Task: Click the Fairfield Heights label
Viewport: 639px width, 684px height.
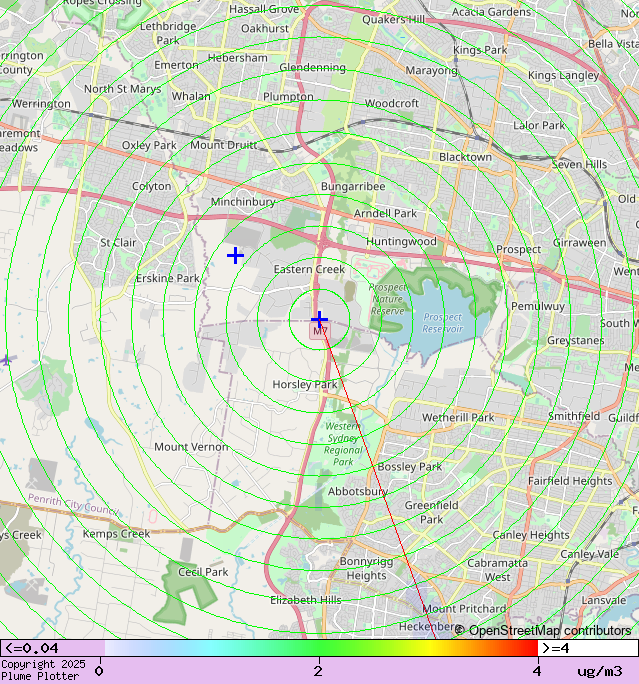Action: (570, 481)
